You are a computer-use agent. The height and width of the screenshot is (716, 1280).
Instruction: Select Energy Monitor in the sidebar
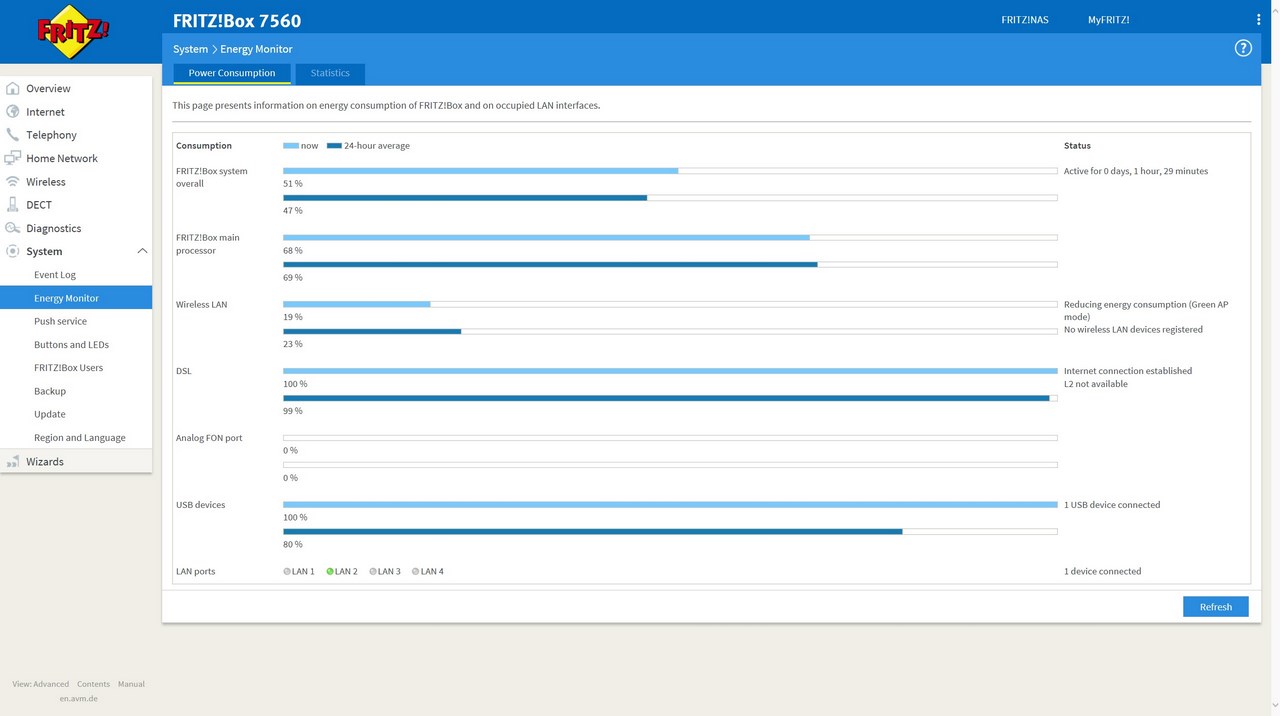(76, 298)
